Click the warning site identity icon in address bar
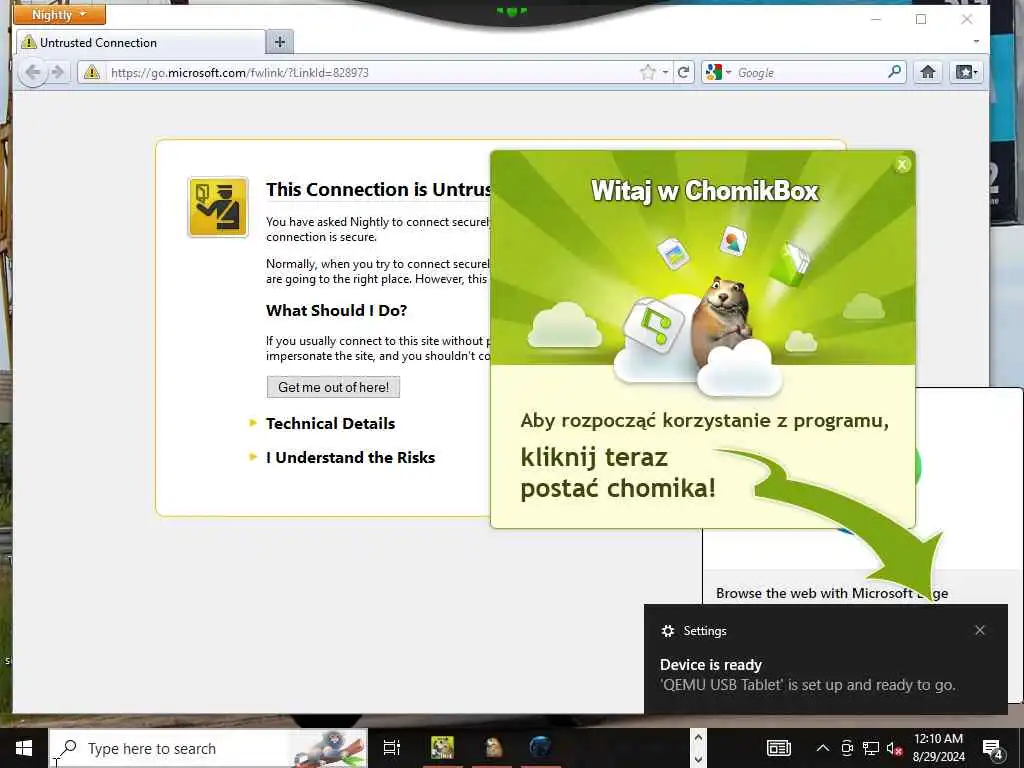Viewport: 1024px width, 768px height. [x=92, y=72]
